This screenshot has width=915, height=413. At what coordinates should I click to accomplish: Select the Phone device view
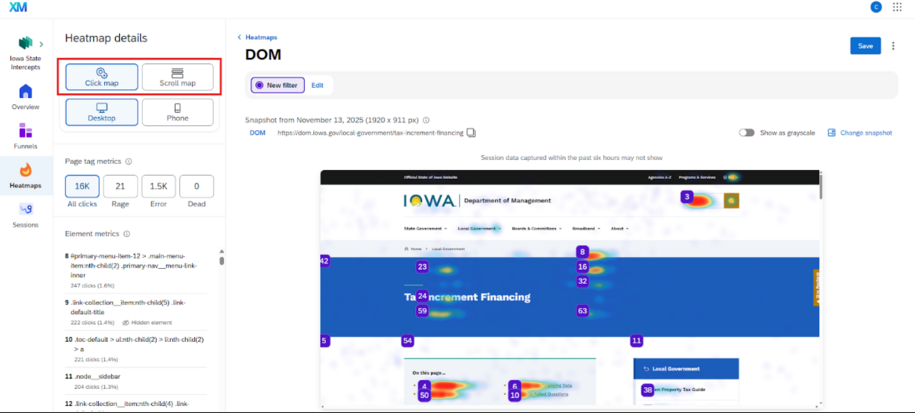177,112
